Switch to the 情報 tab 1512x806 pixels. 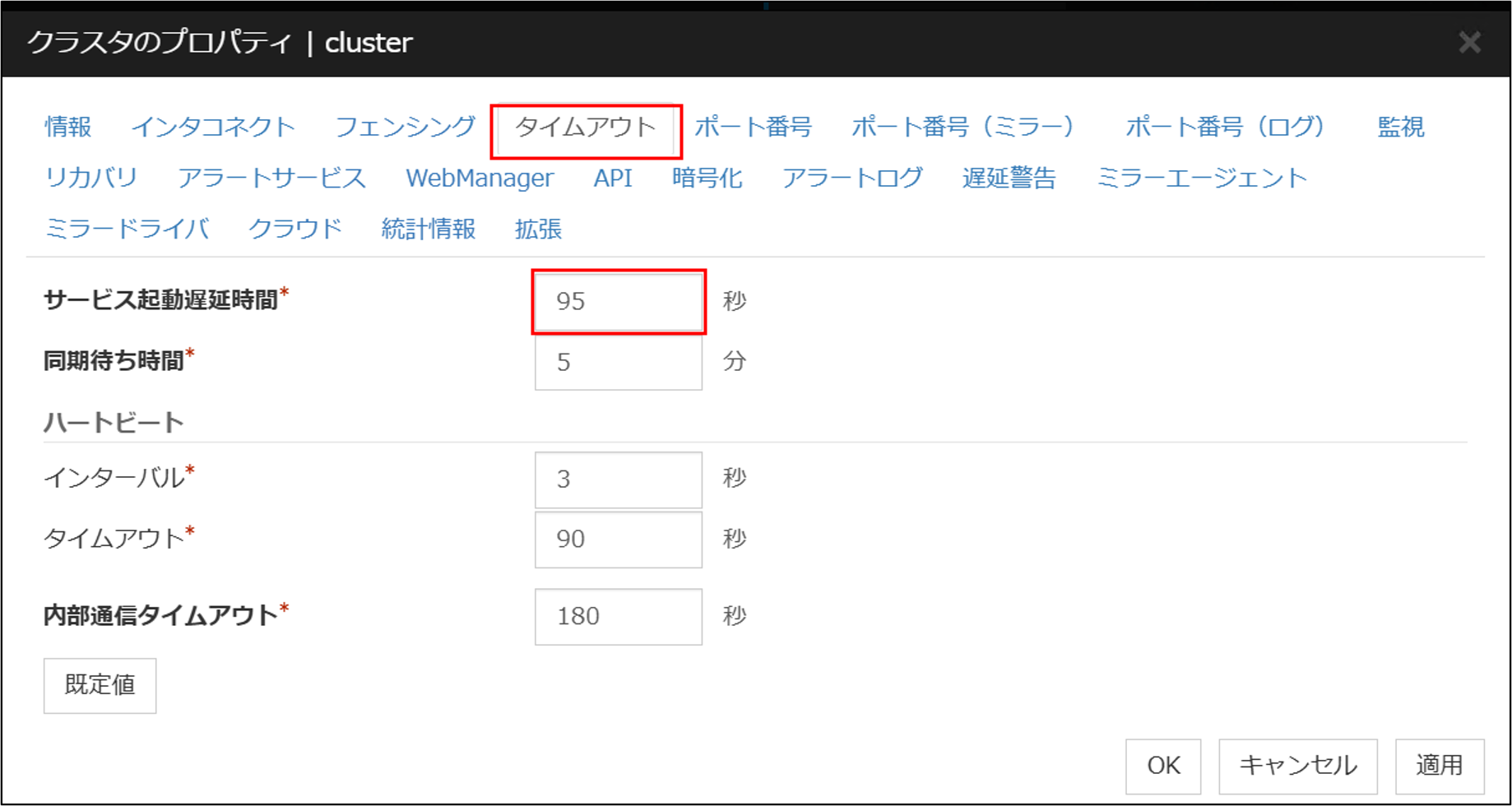click(68, 127)
